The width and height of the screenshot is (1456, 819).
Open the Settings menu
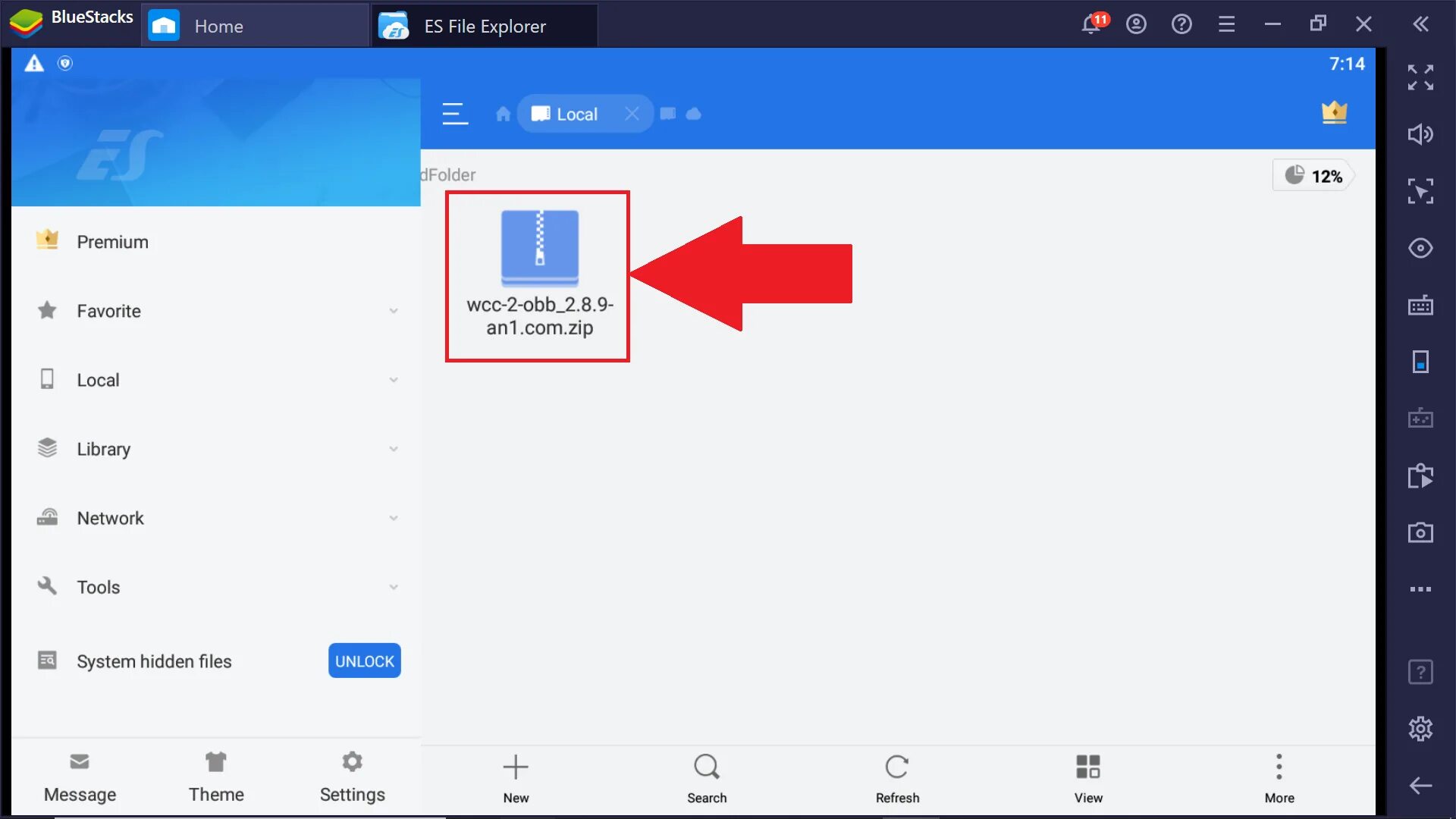tap(352, 775)
